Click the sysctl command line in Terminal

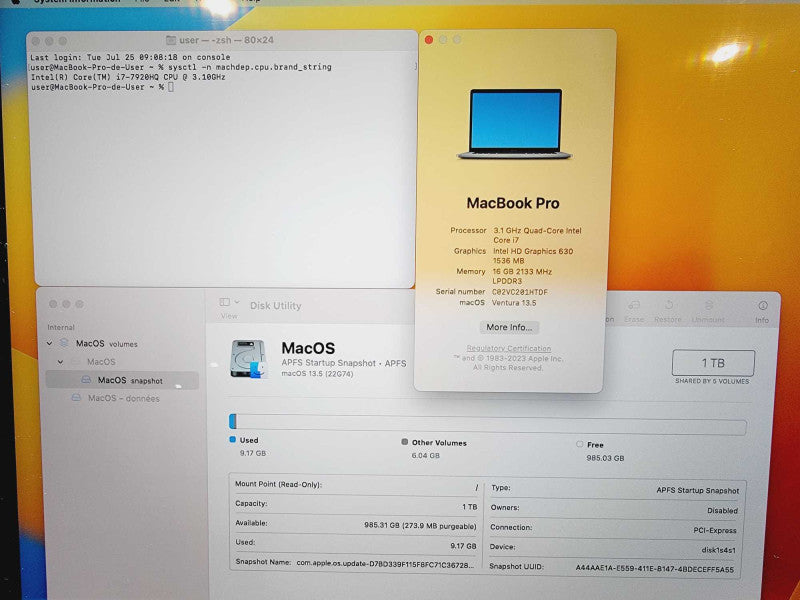coord(181,67)
